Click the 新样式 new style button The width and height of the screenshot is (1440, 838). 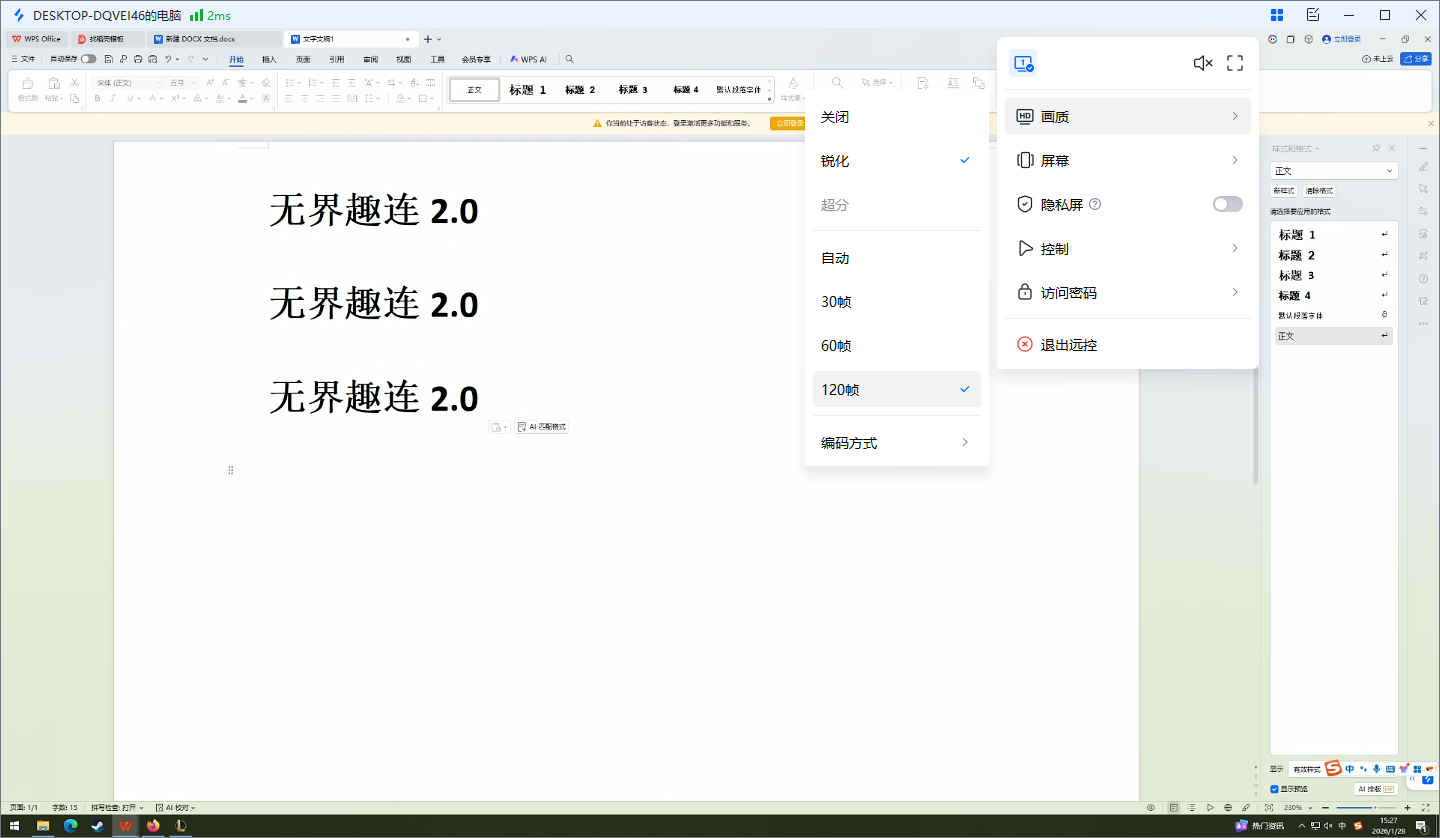point(1283,190)
